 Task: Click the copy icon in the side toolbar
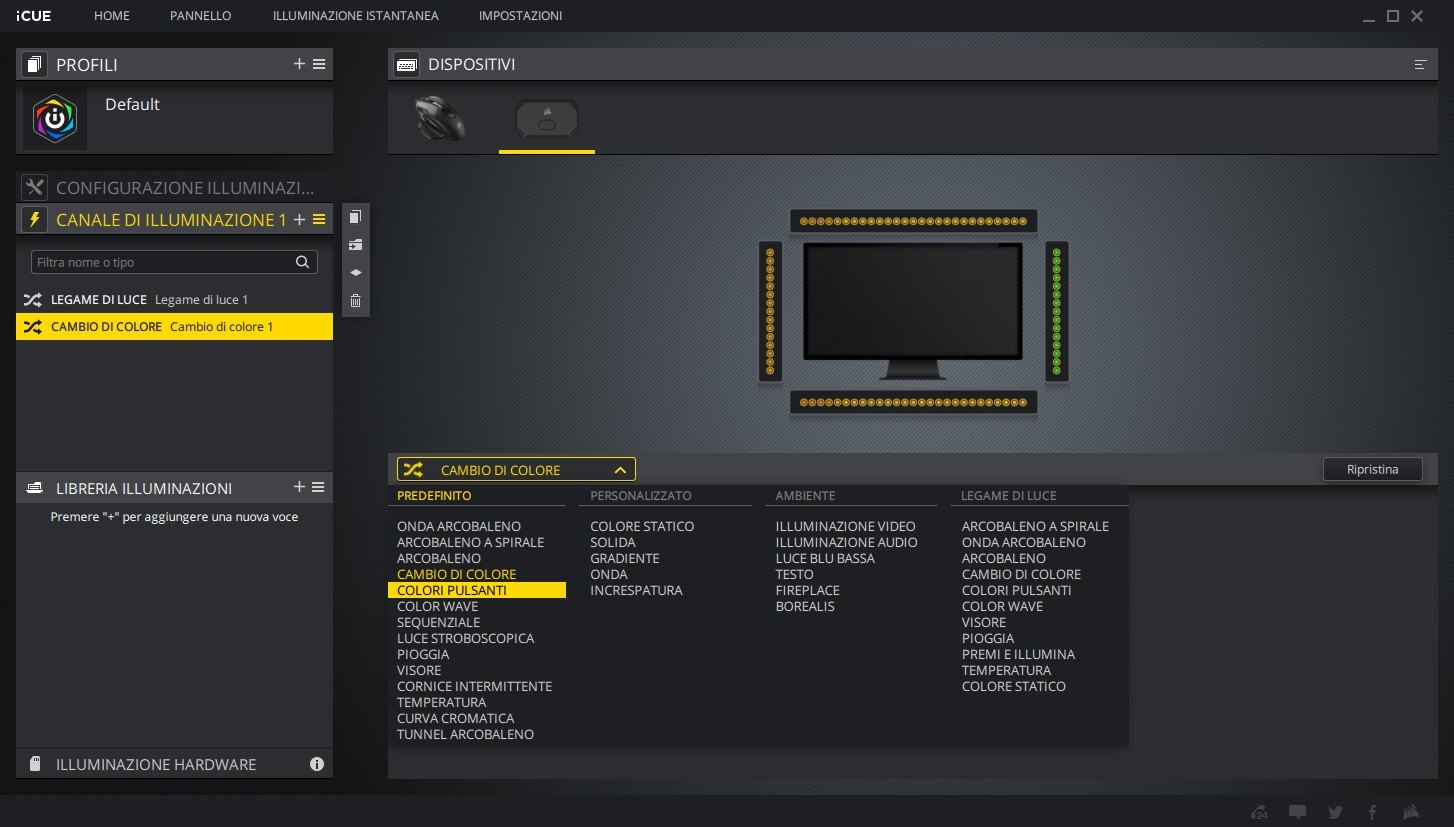coord(355,217)
